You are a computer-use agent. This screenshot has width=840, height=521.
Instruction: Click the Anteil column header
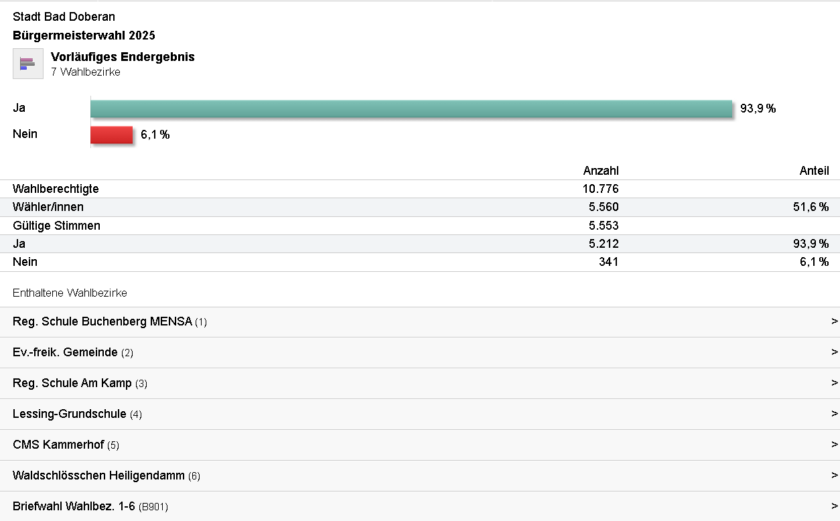pos(813,171)
